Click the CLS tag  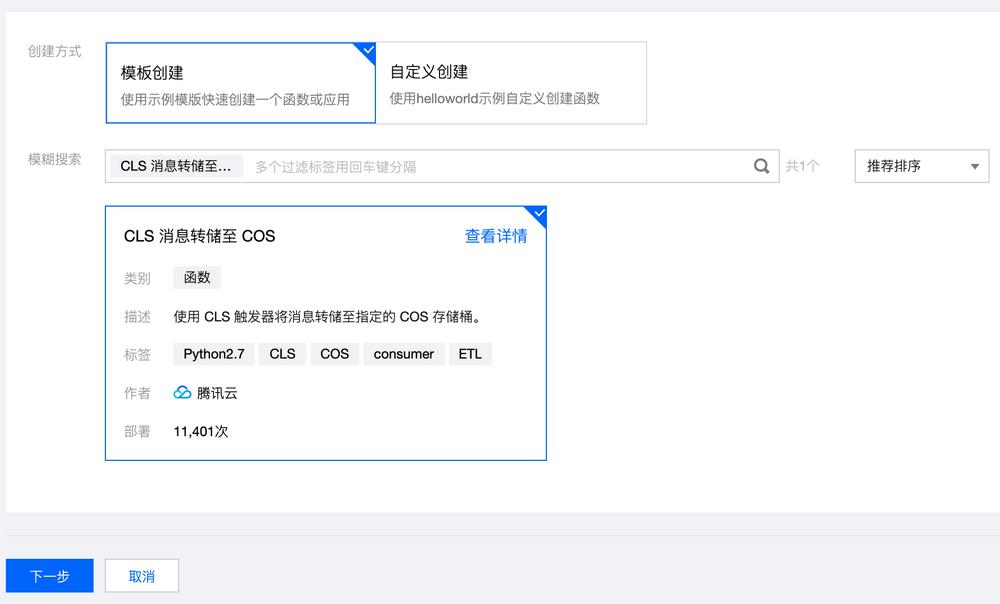[x=282, y=354]
